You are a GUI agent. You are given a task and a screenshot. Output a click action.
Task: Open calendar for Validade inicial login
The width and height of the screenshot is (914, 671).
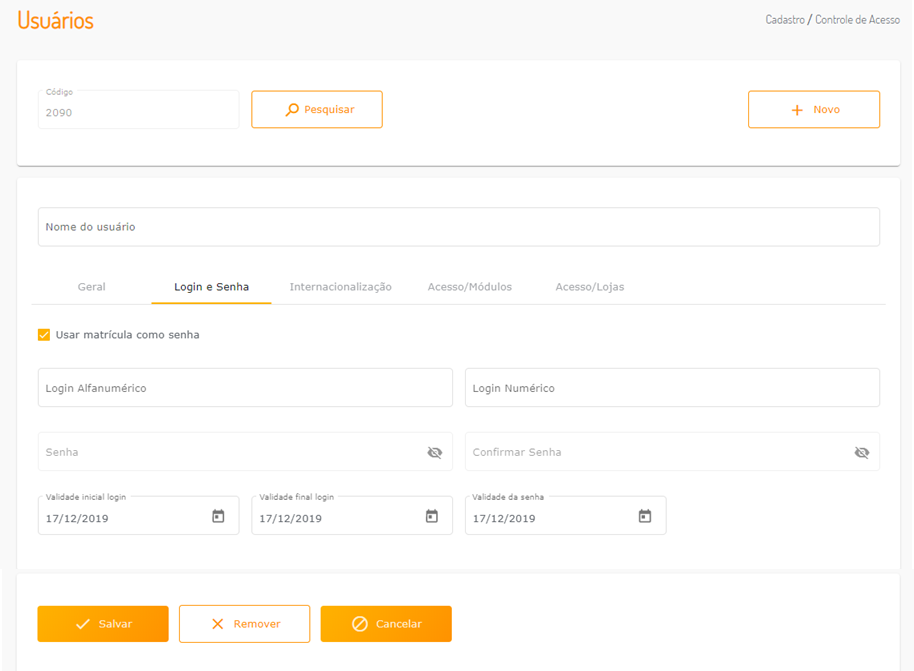coord(218,516)
